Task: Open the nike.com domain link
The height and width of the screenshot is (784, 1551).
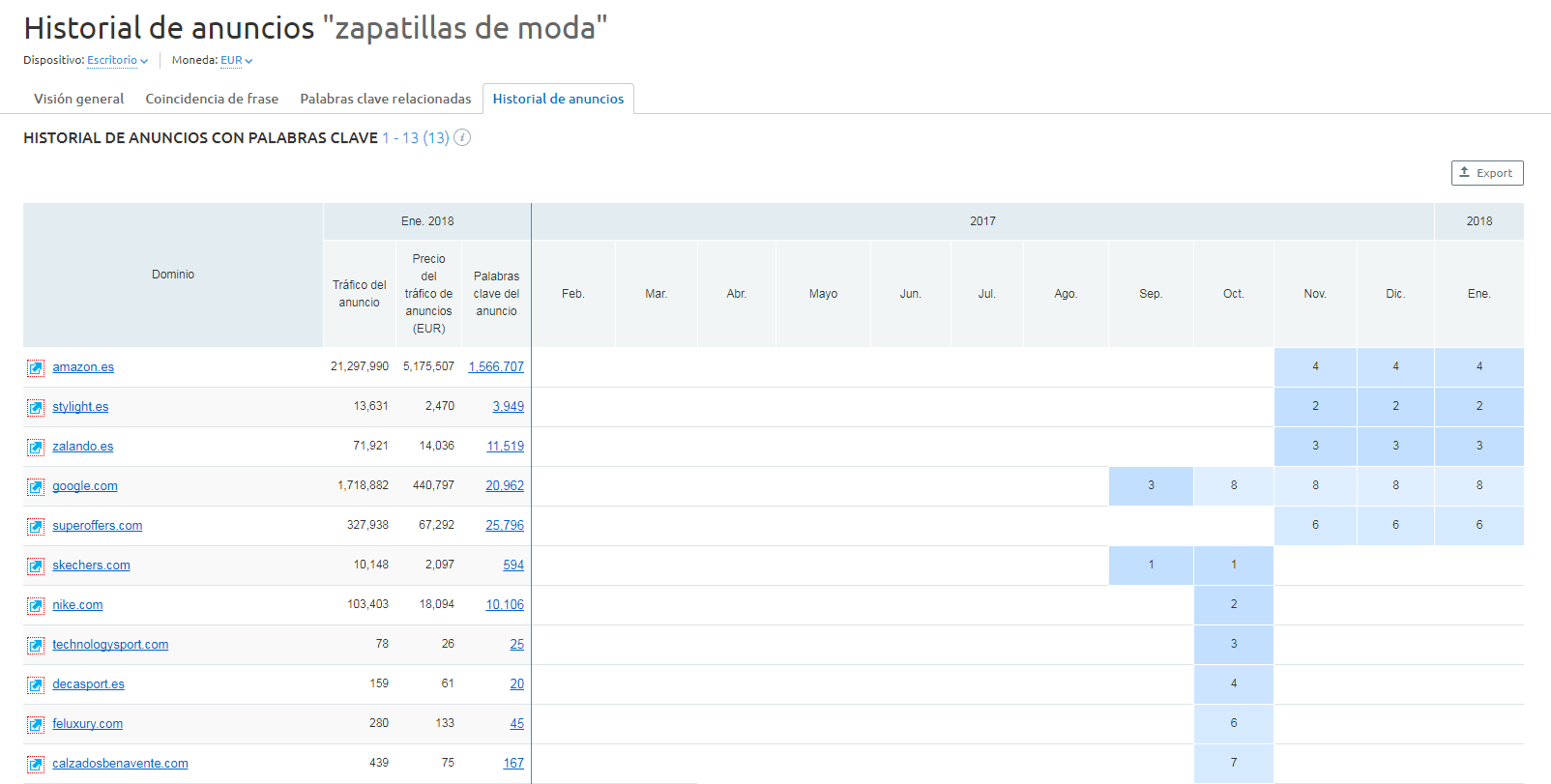Action: (77, 605)
